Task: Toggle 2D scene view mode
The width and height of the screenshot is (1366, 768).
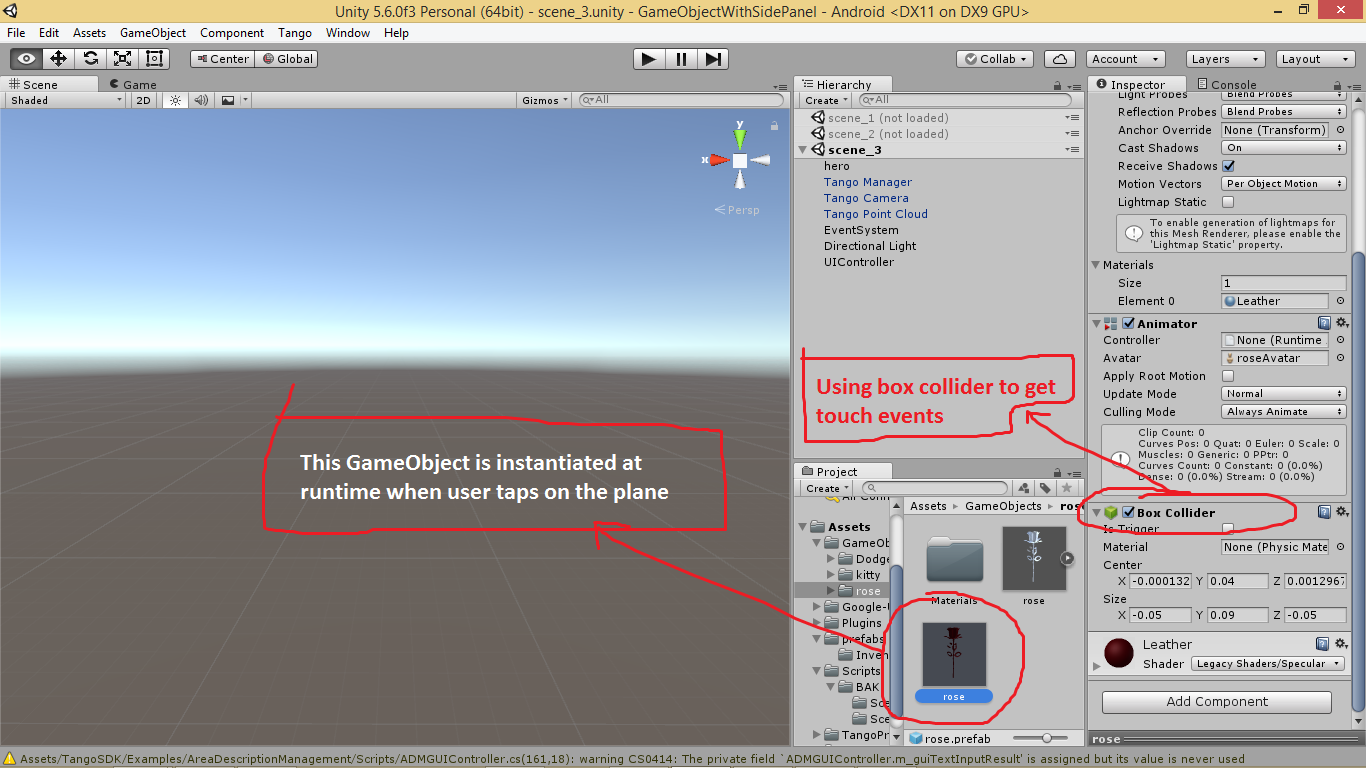Action: (x=143, y=100)
